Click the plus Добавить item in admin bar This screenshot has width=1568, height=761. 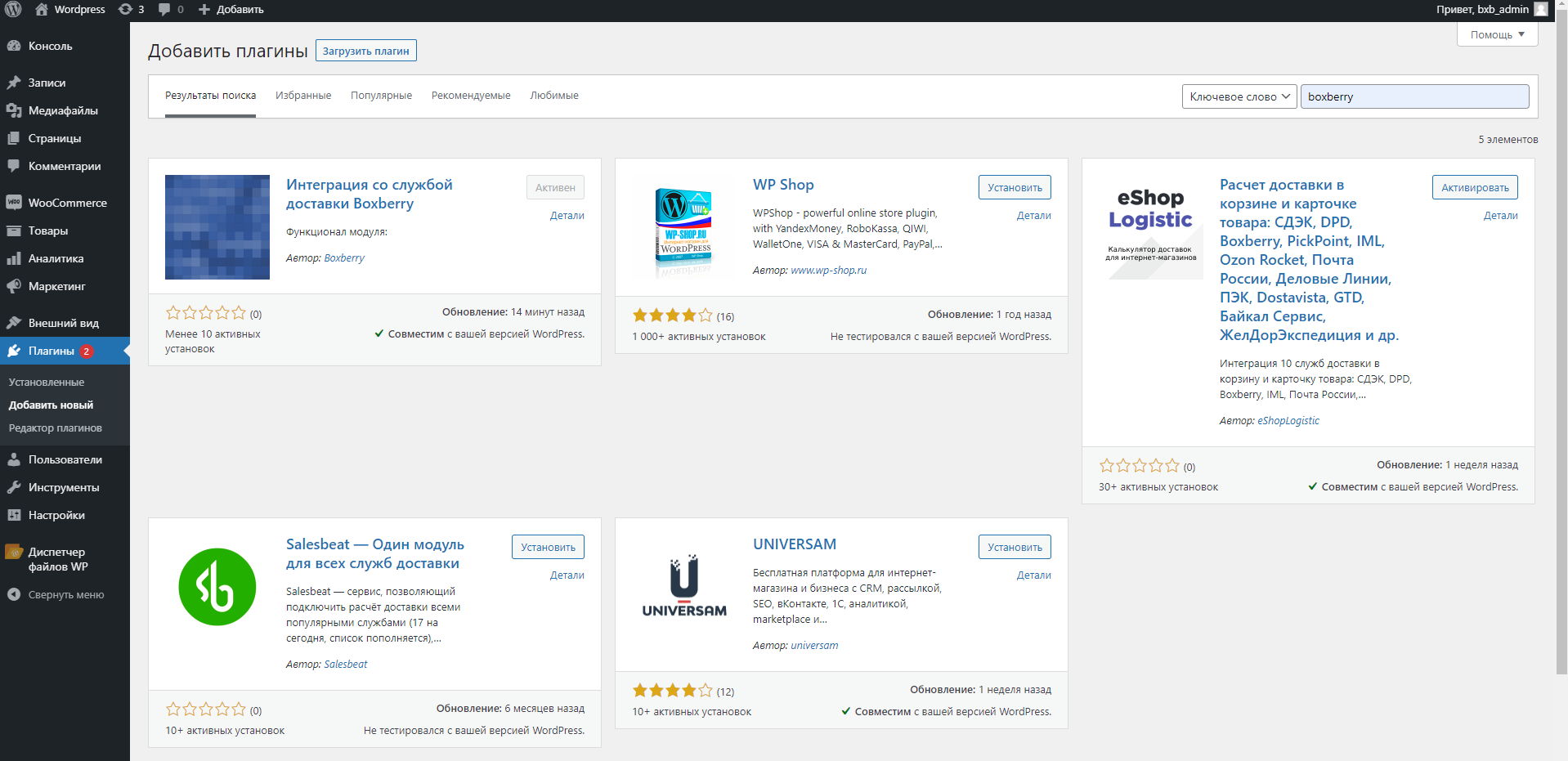(231, 9)
